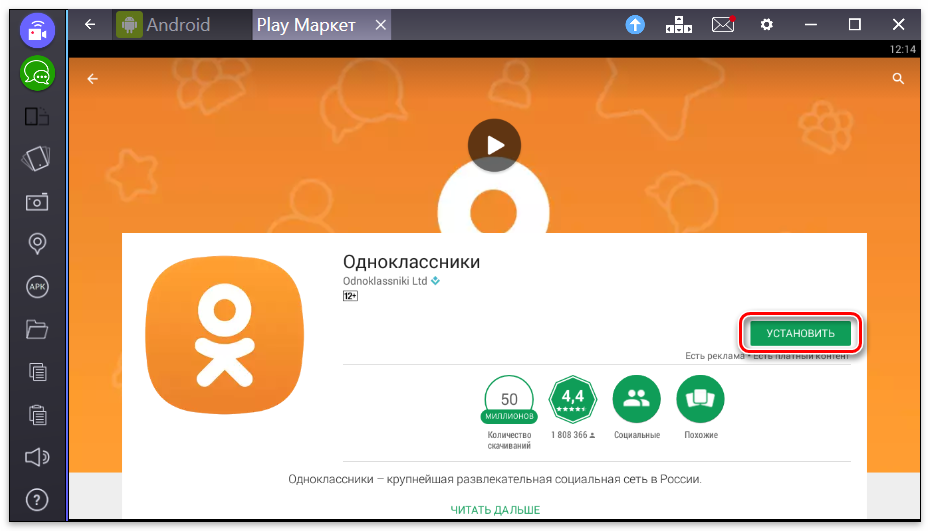Image resolution: width=930 pixels, height=531 pixels.
Task: Open the location pin tool
Action: click(37, 243)
